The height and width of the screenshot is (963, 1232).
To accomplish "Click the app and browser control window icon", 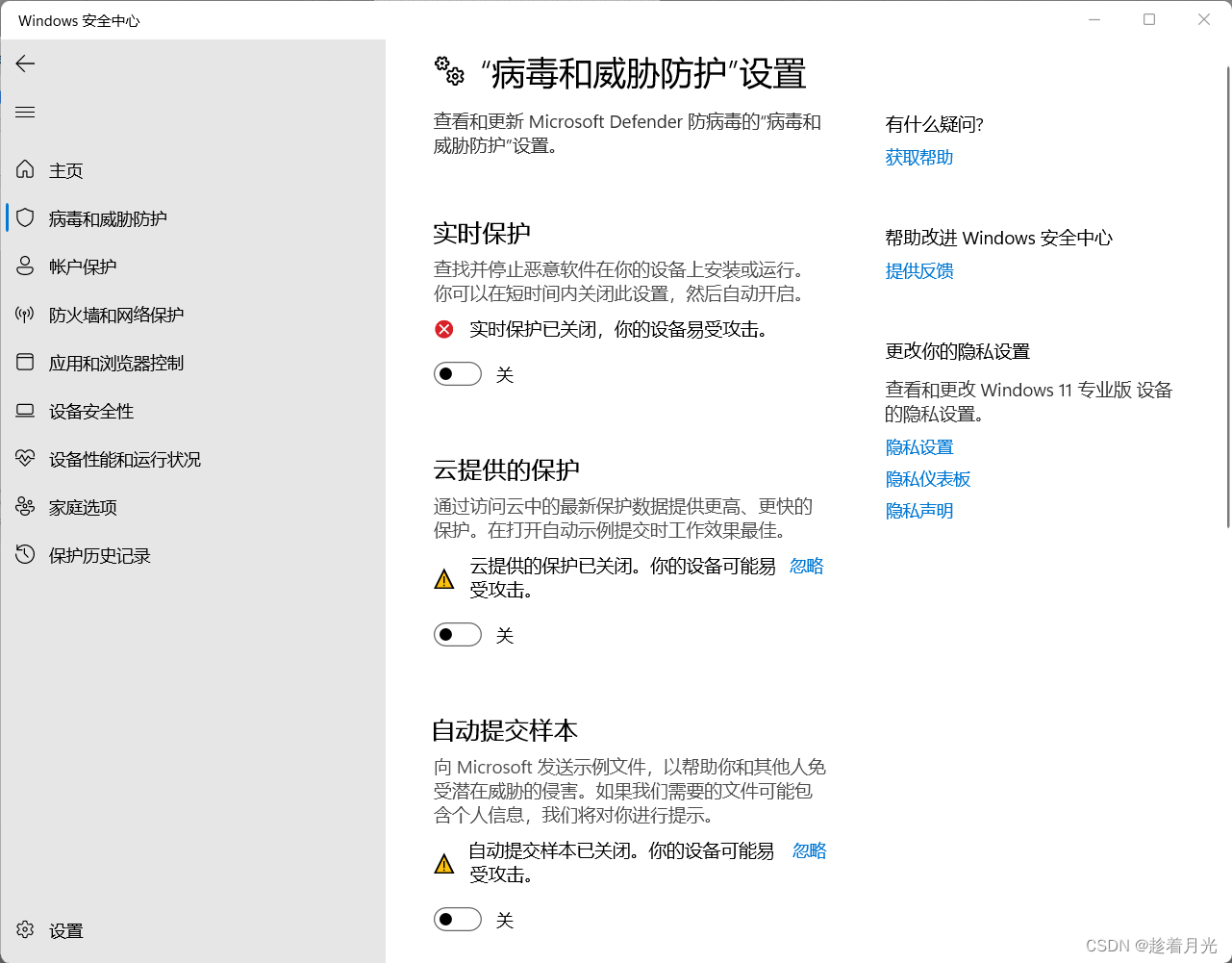I will pos(26,363).
